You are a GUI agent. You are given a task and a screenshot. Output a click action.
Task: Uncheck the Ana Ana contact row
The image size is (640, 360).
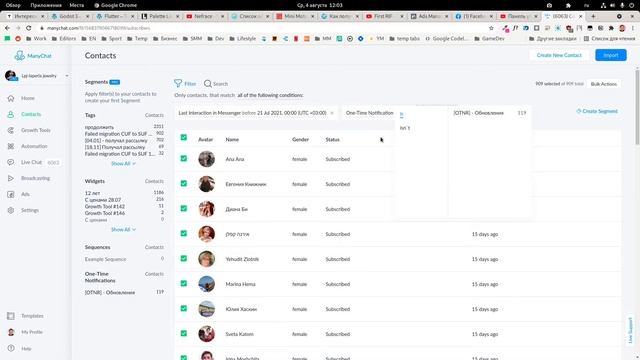[x=184, y=158]
